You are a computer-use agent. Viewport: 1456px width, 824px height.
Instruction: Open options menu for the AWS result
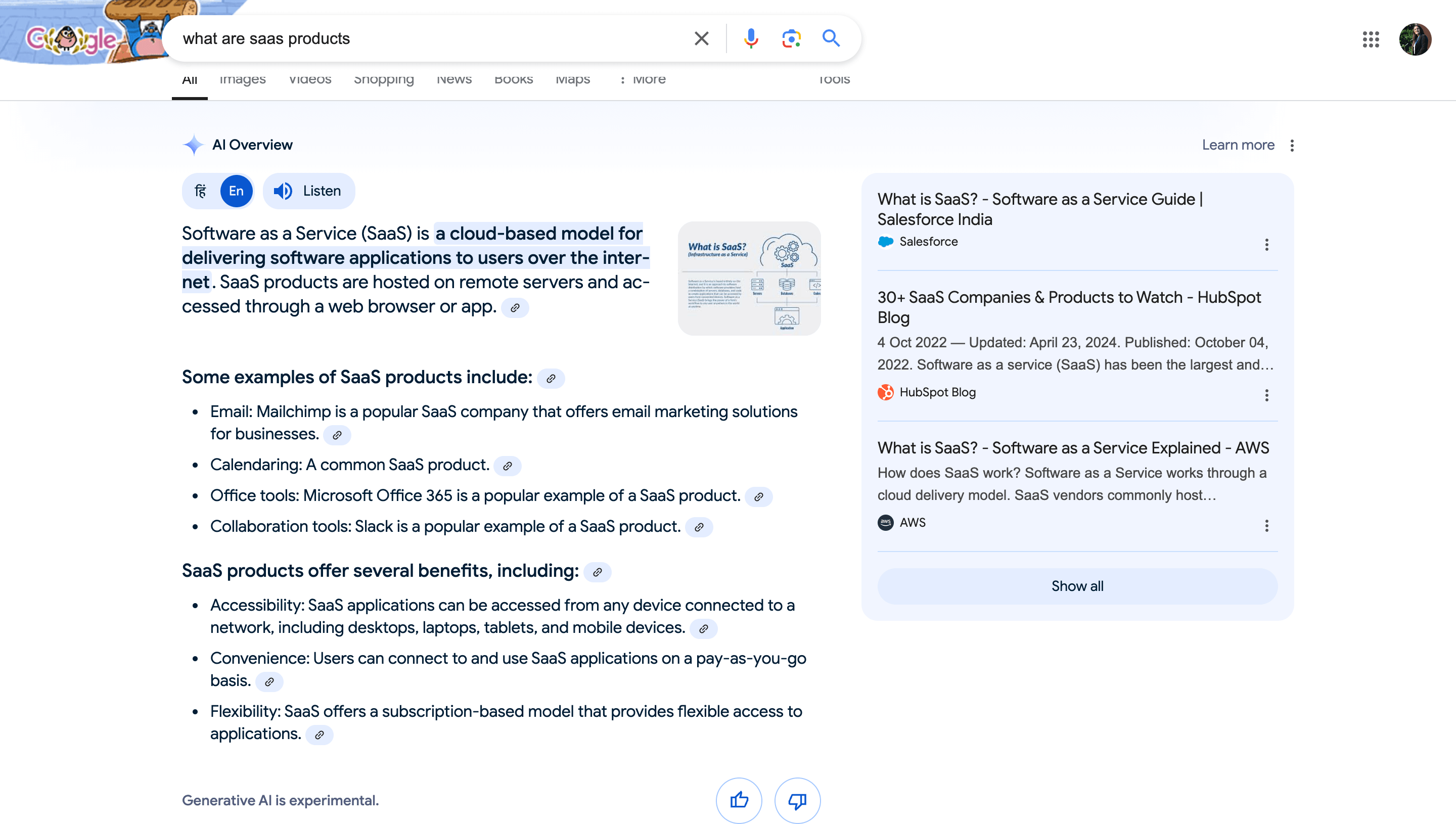click(x=1267, y=526)
